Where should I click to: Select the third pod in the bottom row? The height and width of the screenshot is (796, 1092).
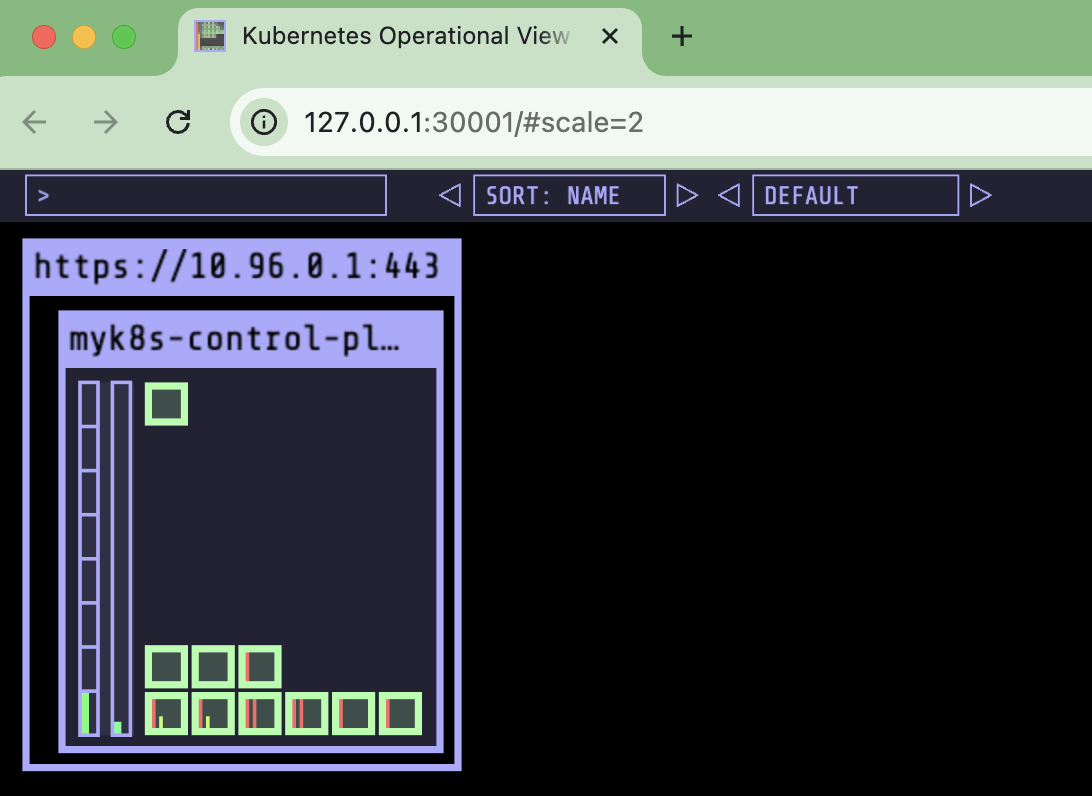260,713
